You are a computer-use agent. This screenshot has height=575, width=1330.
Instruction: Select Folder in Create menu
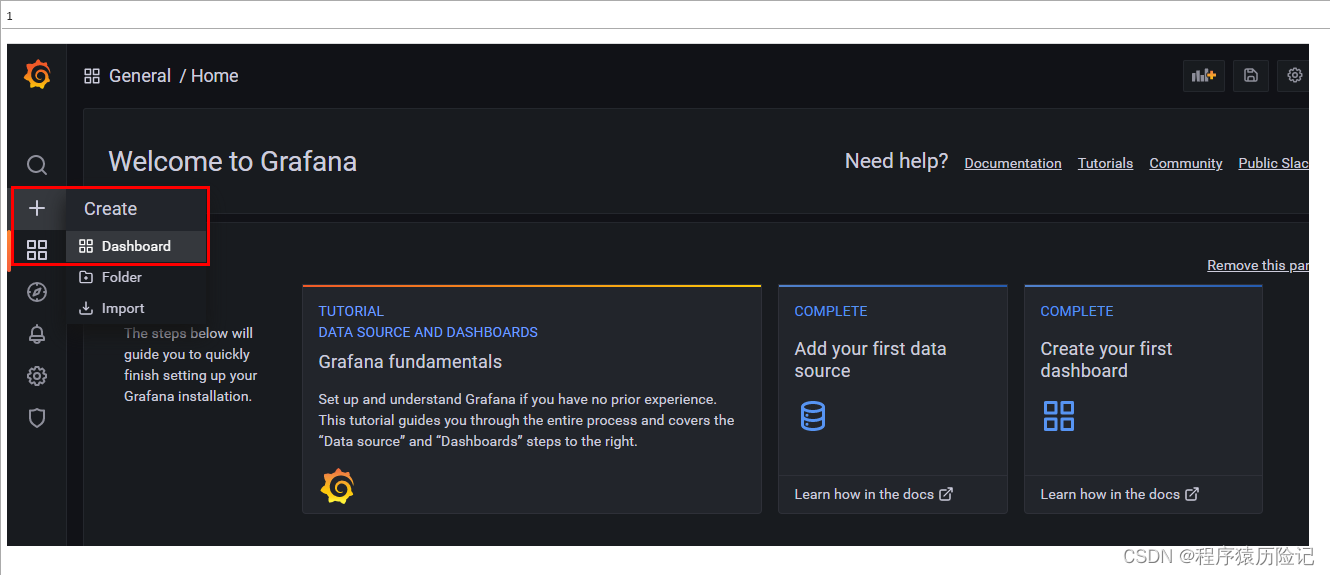[137, 277]
